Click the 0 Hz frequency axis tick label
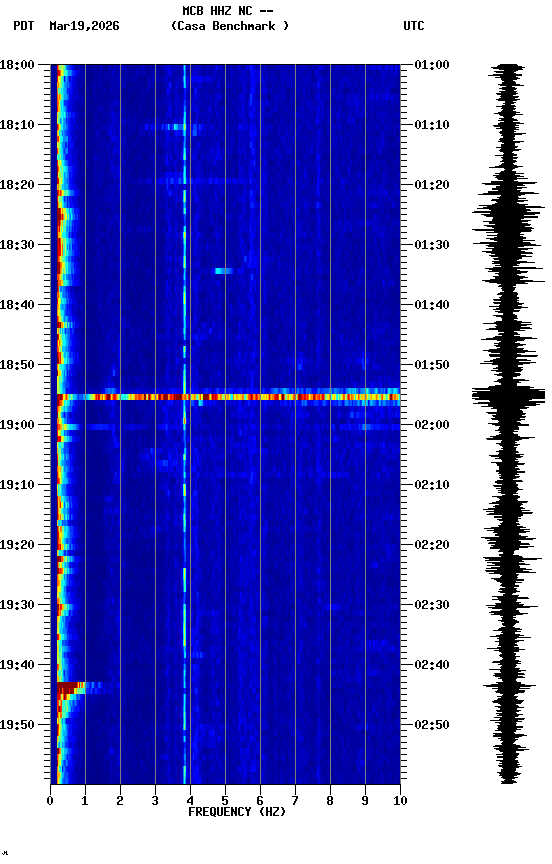This screenshot has width=552, height=864. click(50, 801)
